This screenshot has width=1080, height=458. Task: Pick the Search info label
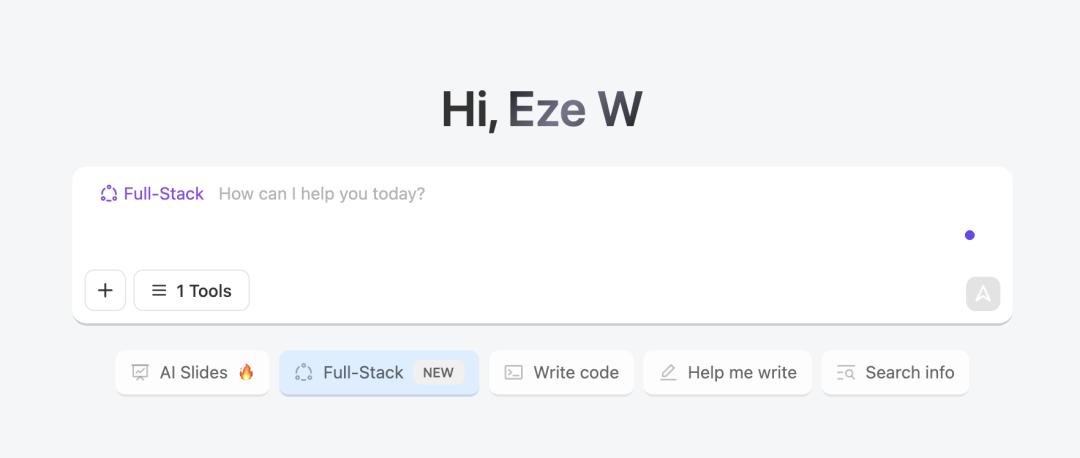tap(909, 373)
